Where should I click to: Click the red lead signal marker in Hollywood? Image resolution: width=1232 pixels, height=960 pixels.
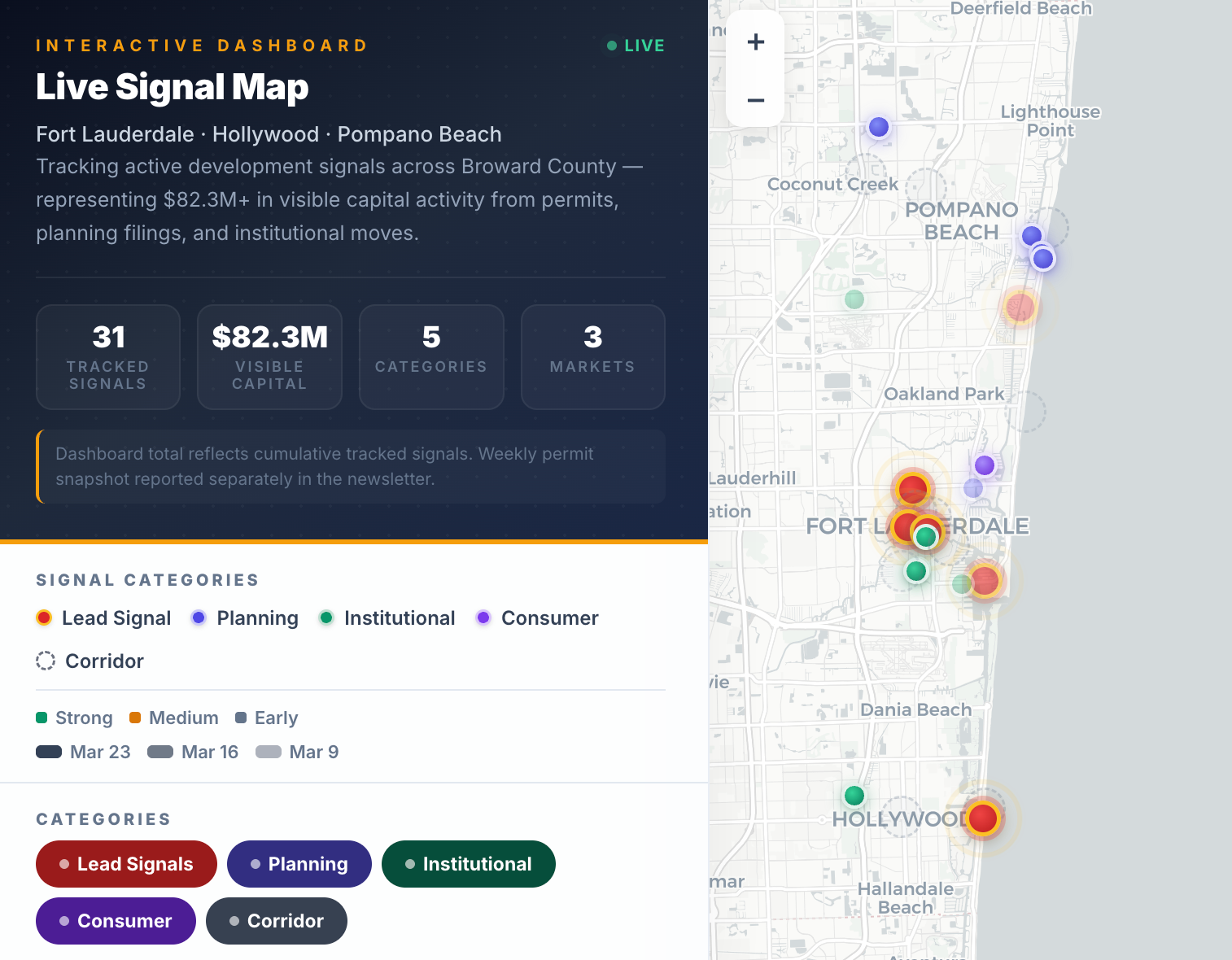click(983, 818)
